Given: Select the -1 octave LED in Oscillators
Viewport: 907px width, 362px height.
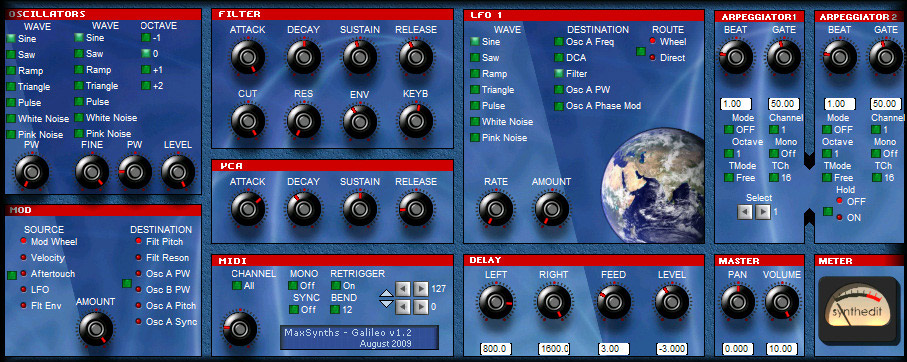Looking at the screenshot, I should (146, 38).
